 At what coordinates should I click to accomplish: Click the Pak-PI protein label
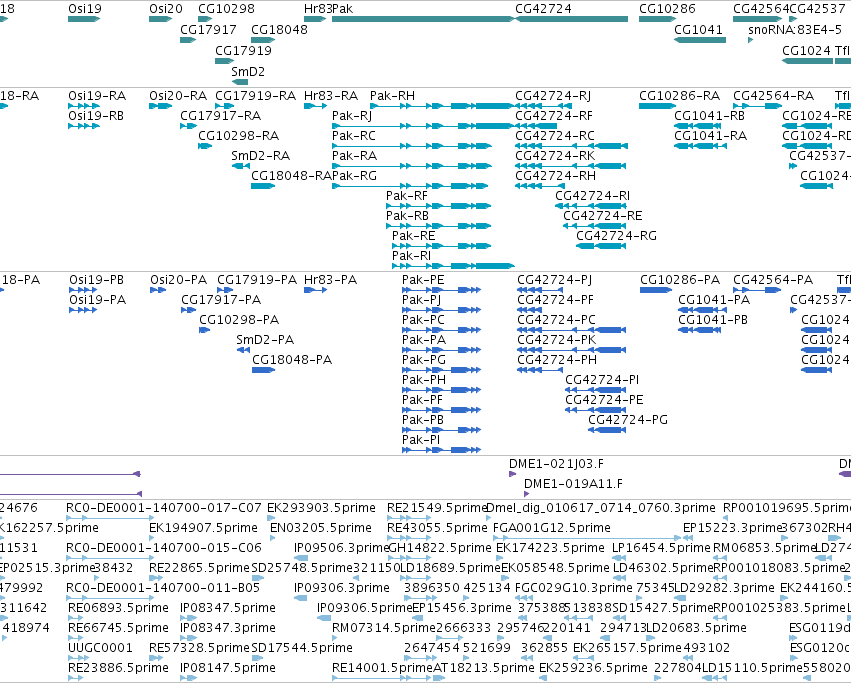421,440
